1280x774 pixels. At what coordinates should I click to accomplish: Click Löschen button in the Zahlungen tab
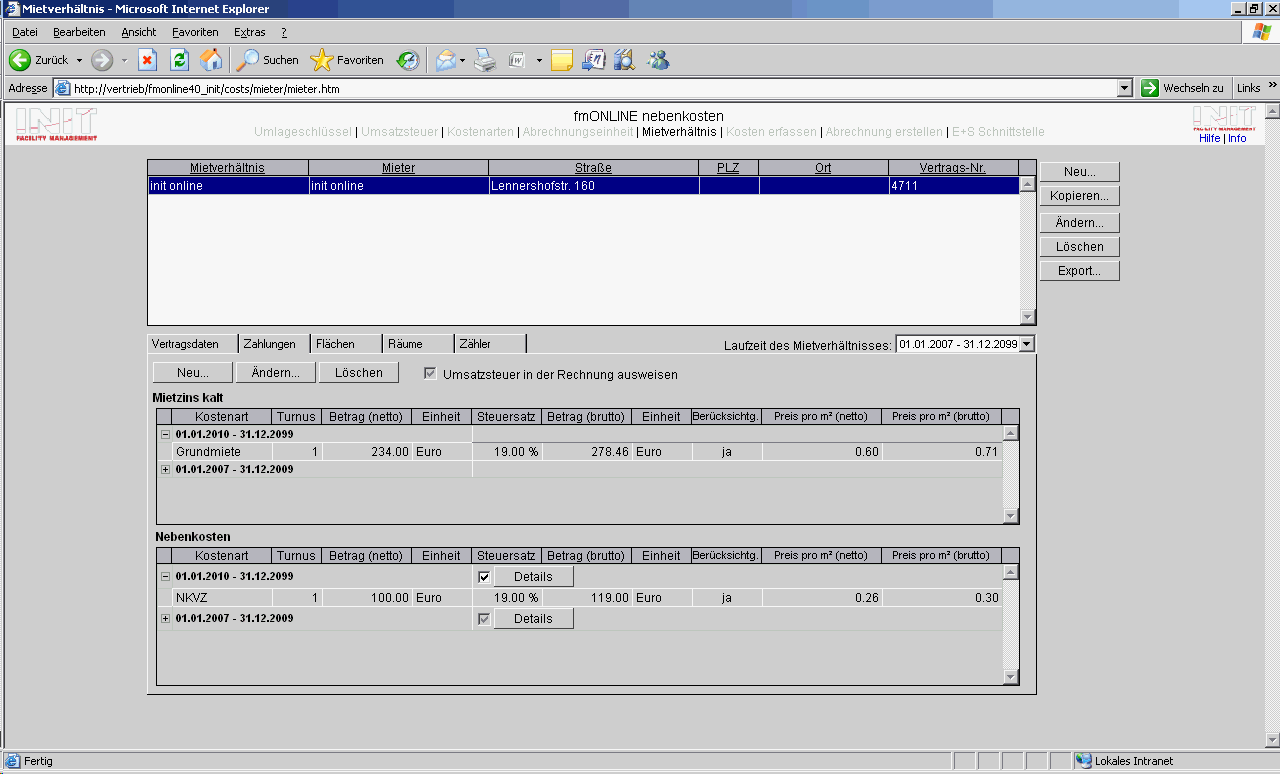point(359,373)
